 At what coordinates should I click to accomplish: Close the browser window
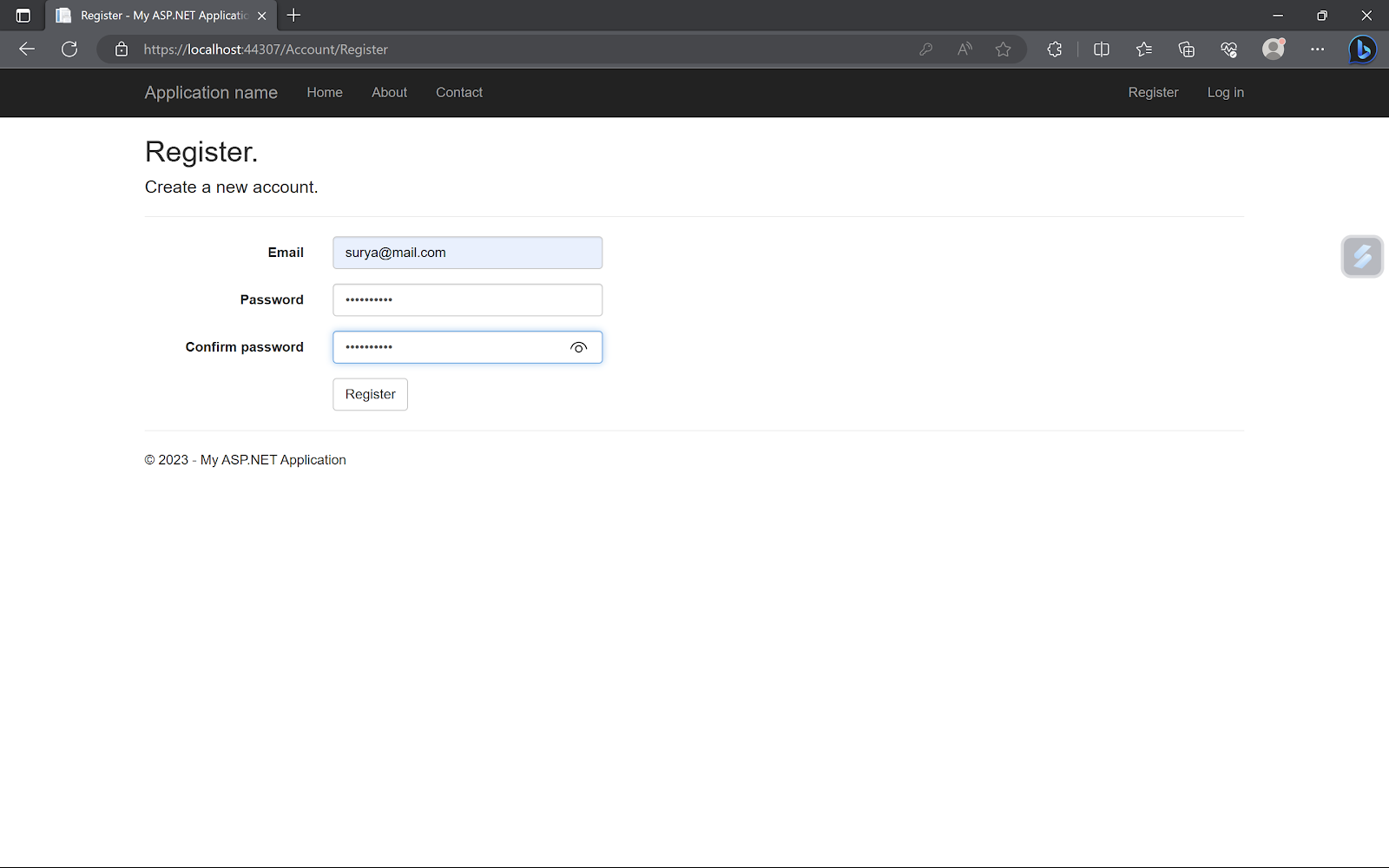point(1366,16)
